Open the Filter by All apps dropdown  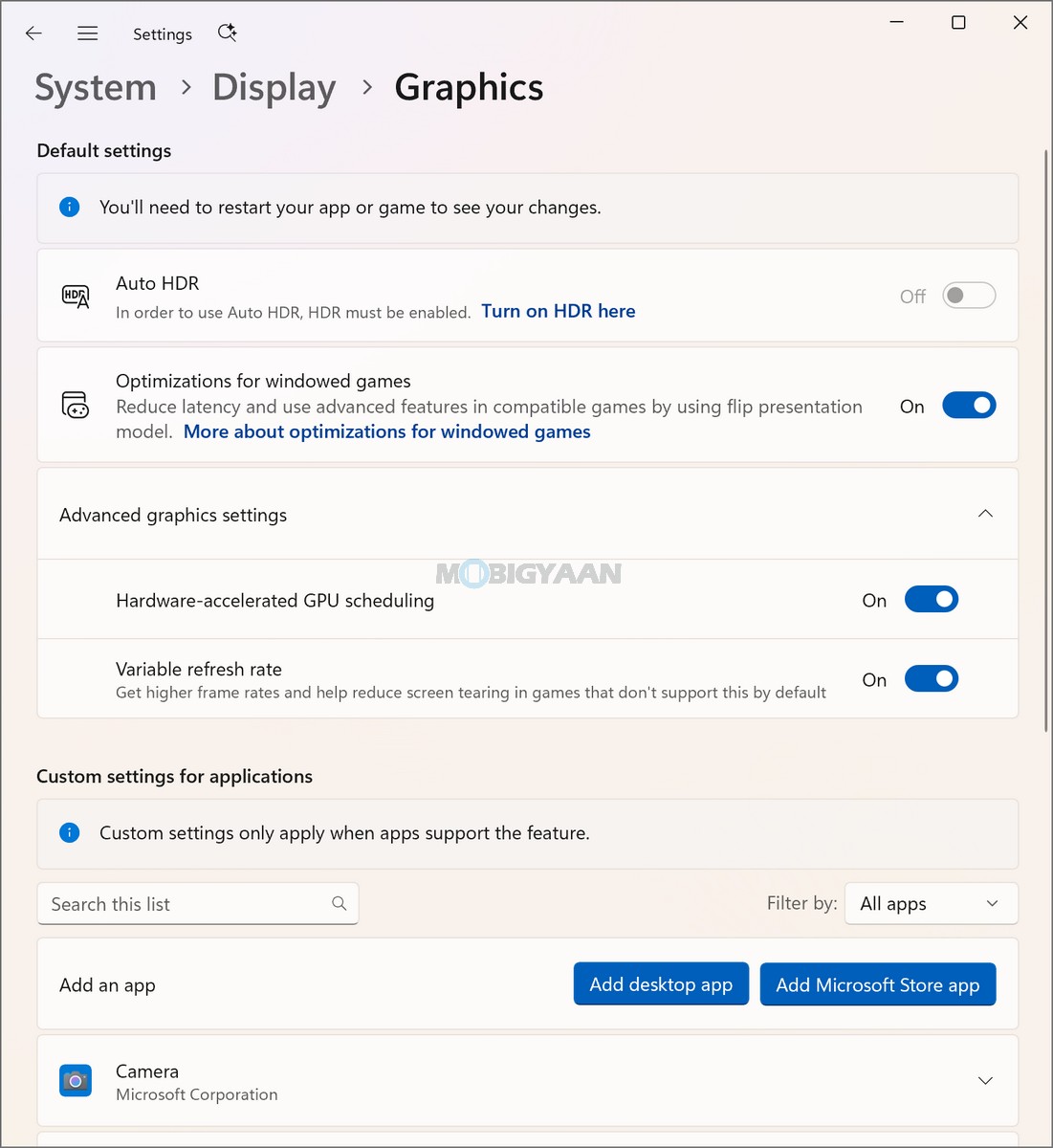tap(932, 903)
